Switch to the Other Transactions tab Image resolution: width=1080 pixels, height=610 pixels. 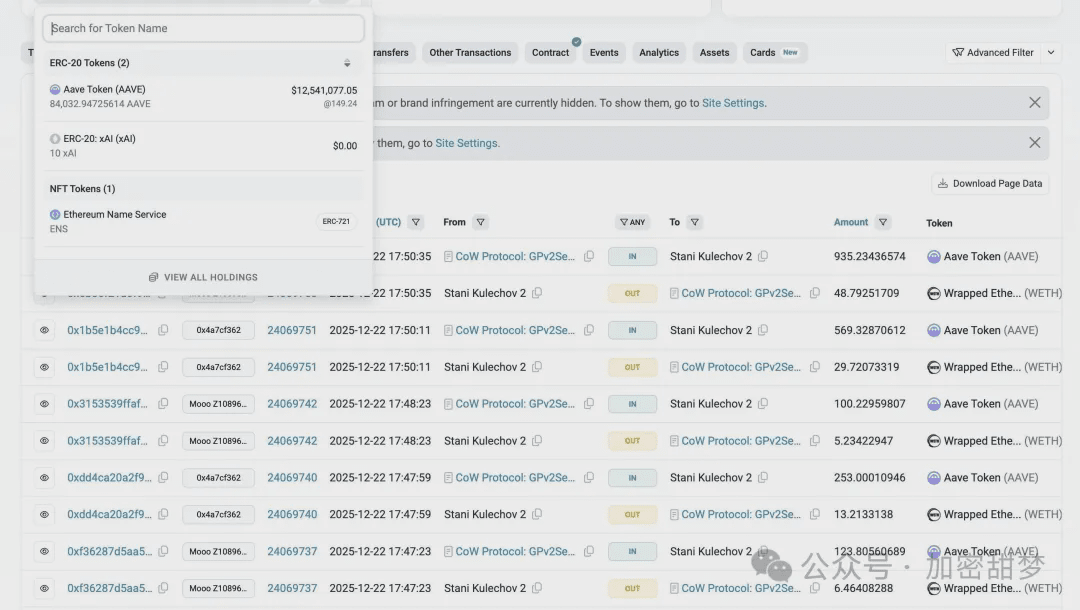point(470,52)
